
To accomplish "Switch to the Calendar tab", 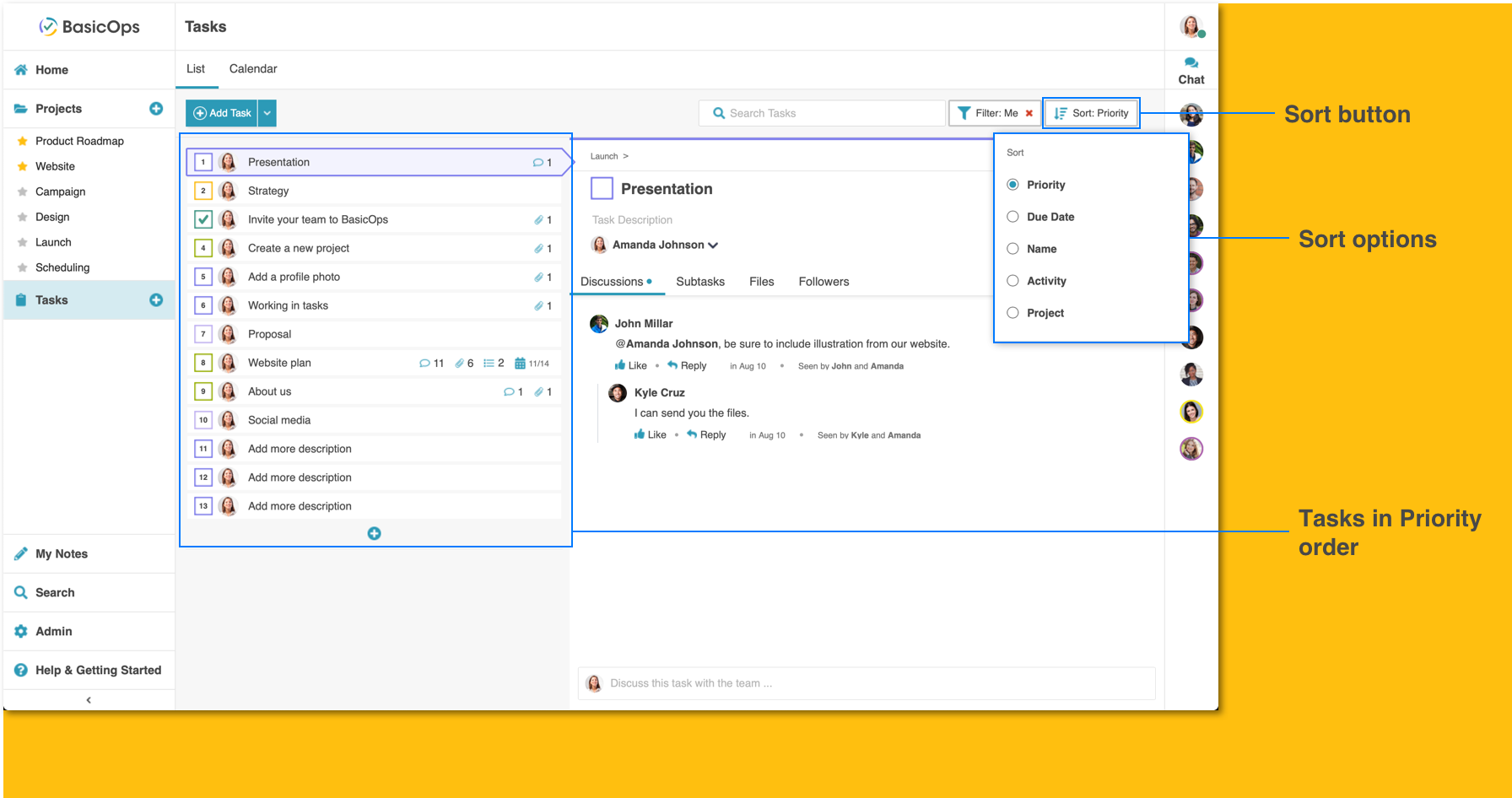I will click(x=253, y=69).
